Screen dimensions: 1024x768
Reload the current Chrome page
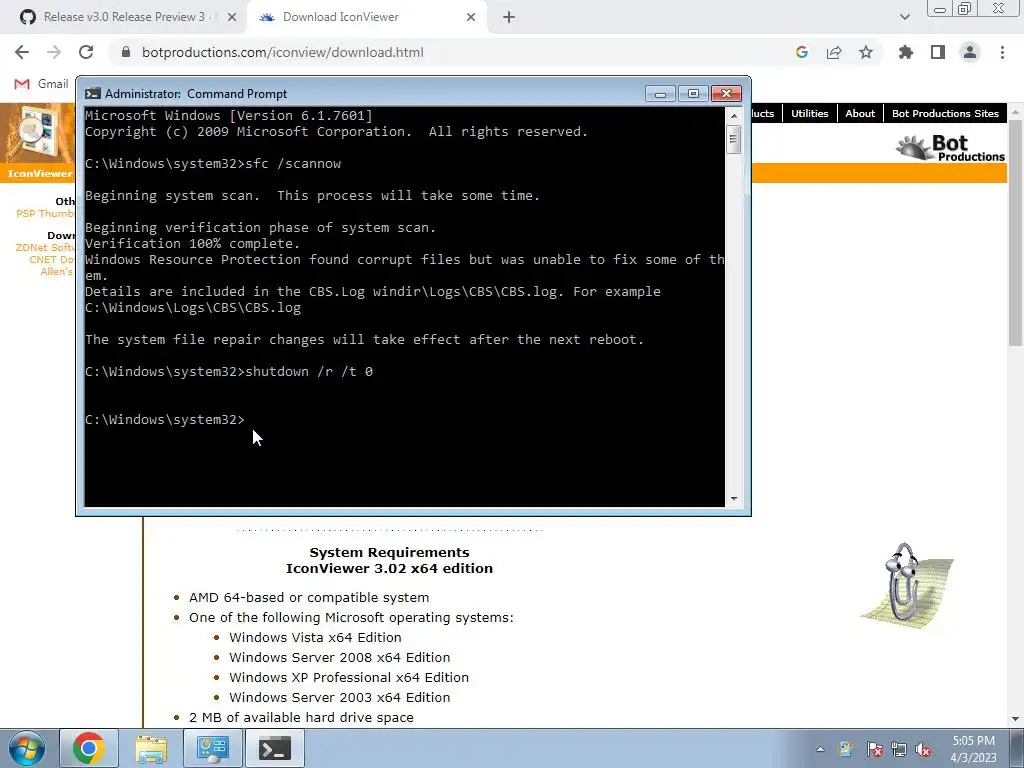(x=86, y=52)
